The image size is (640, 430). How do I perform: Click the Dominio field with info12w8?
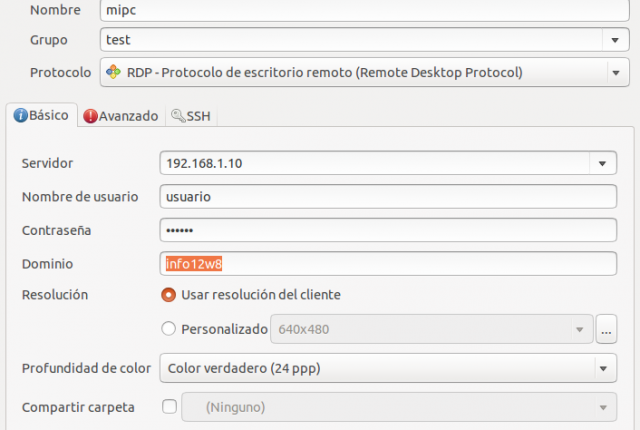388,264
